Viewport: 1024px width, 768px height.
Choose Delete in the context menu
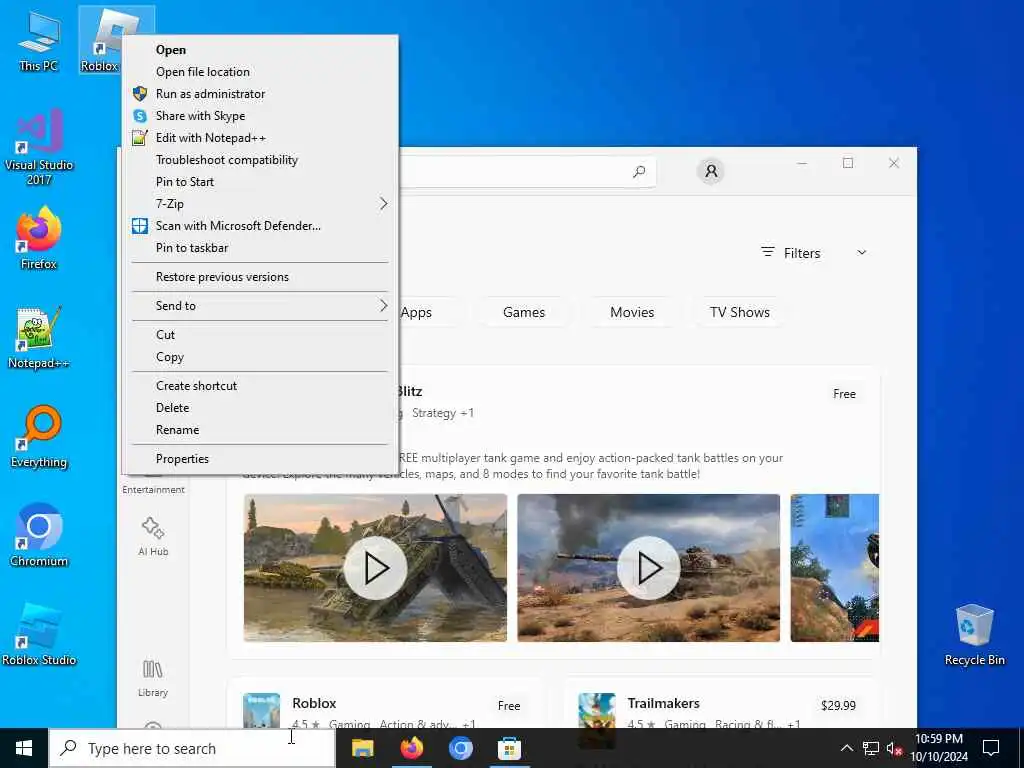[x=261, y=408]
